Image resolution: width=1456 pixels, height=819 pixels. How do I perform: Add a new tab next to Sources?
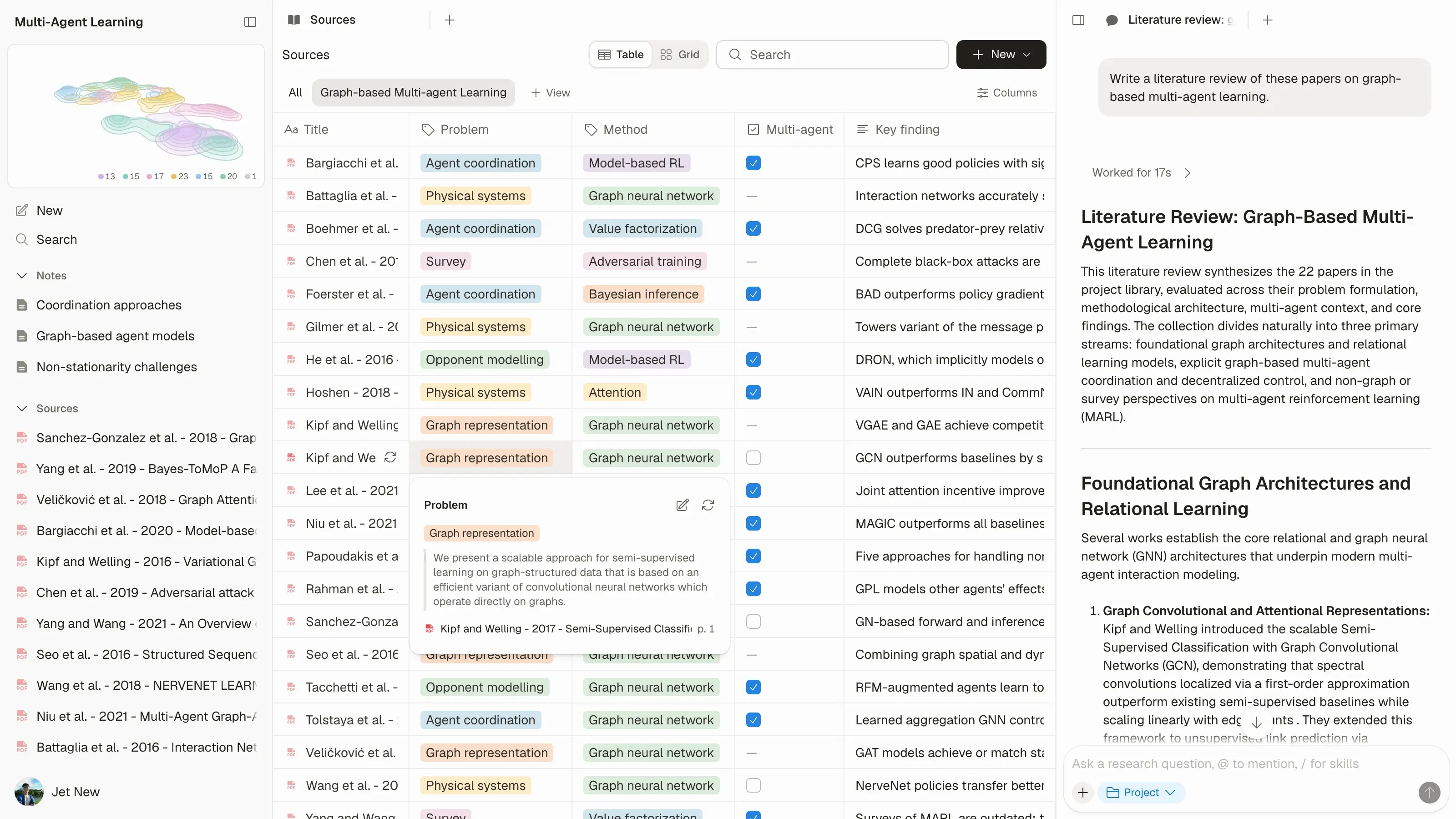tap(450, 20)
